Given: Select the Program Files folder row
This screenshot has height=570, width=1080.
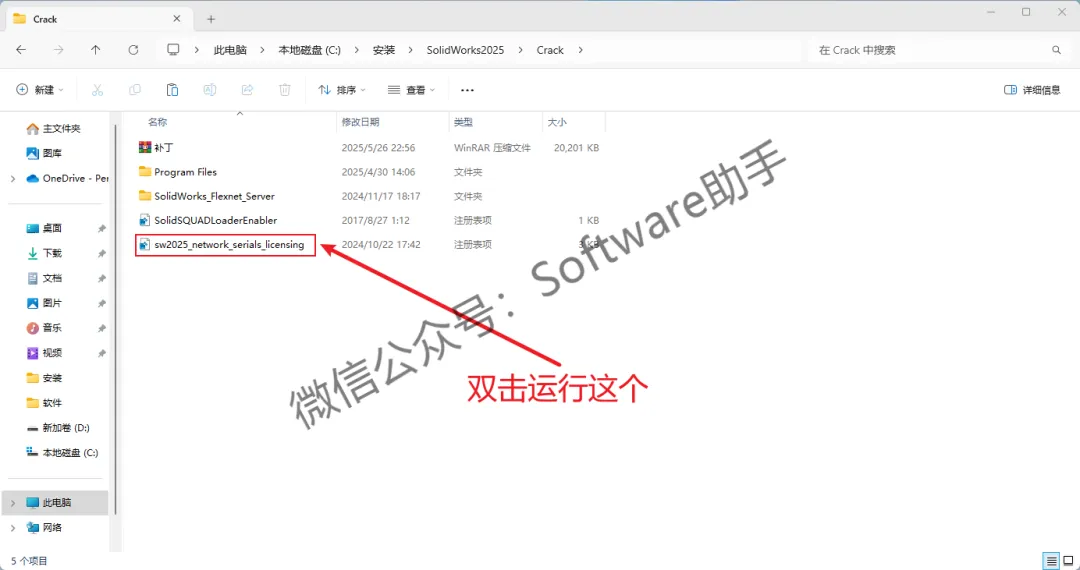Looking at the screenshot, I should (369, 171).
